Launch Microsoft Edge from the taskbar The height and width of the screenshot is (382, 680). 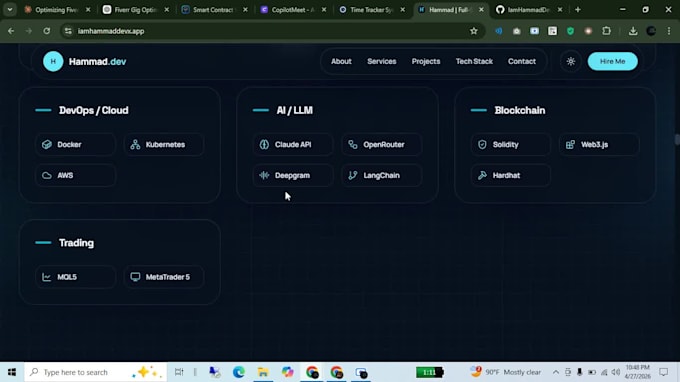(239, 372)
